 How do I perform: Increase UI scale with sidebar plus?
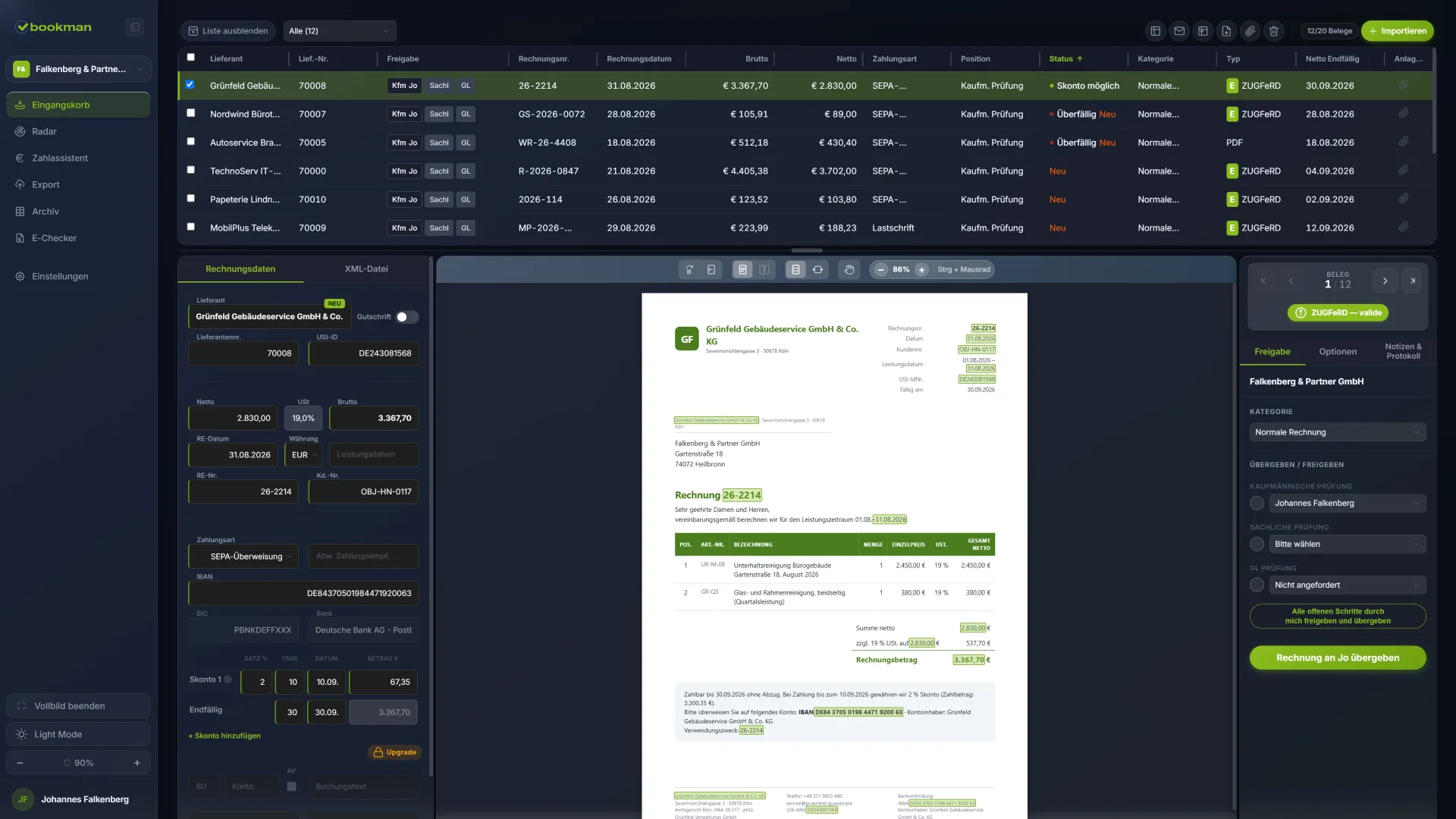[137, 763]
